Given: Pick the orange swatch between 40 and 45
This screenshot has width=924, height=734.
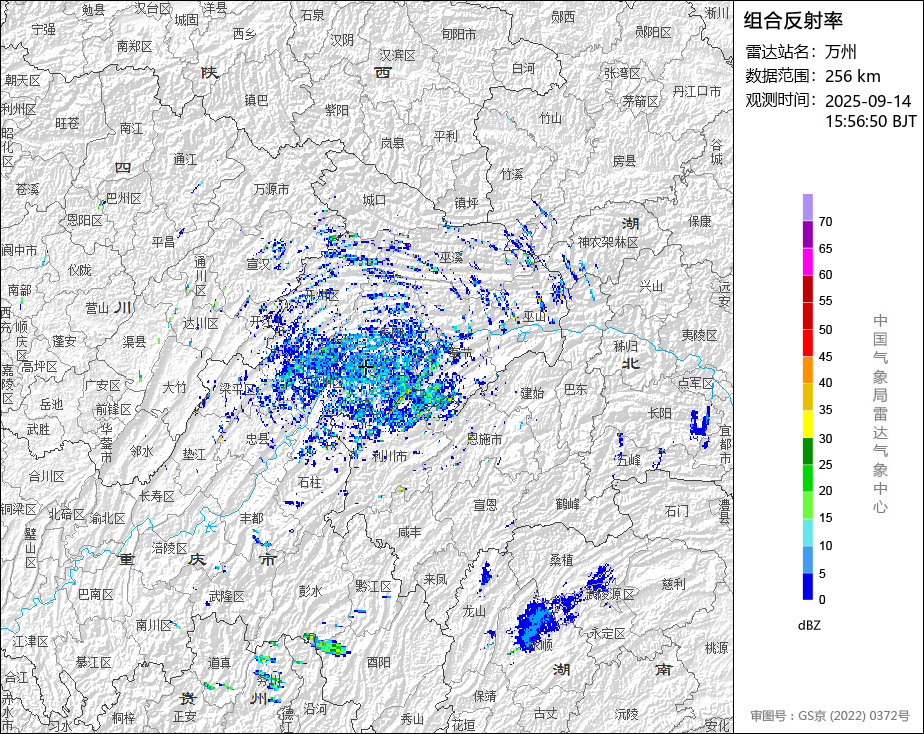Looking at the screenshot, I should click(808, 370).
